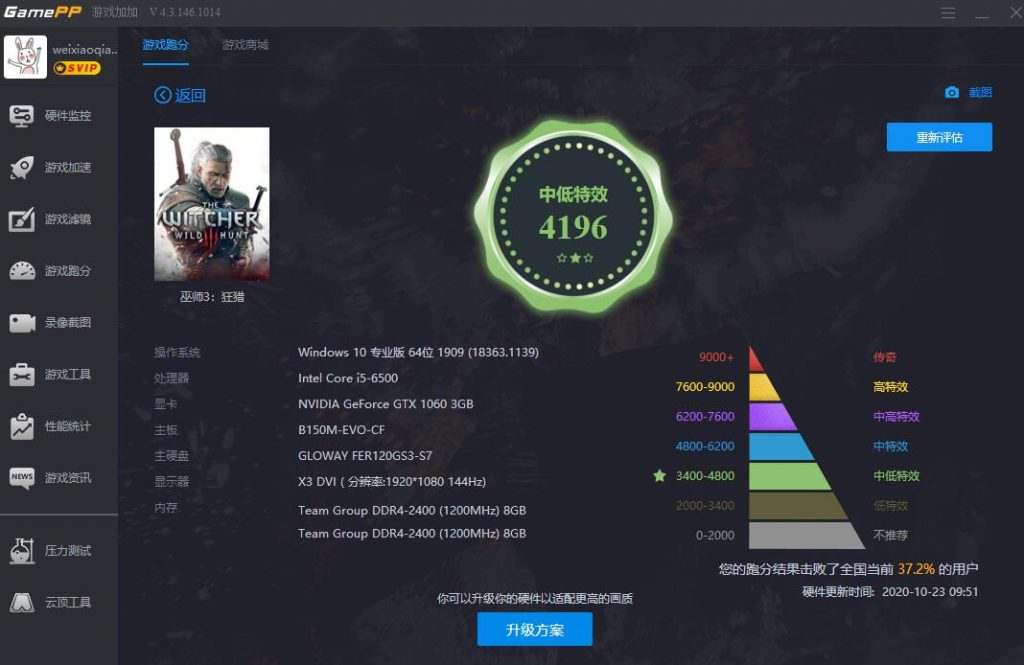The width and height of the screenshot is (1024, 665).
Task: Click the screenshot camera icon beside 截图
Action: coord(952,93)
